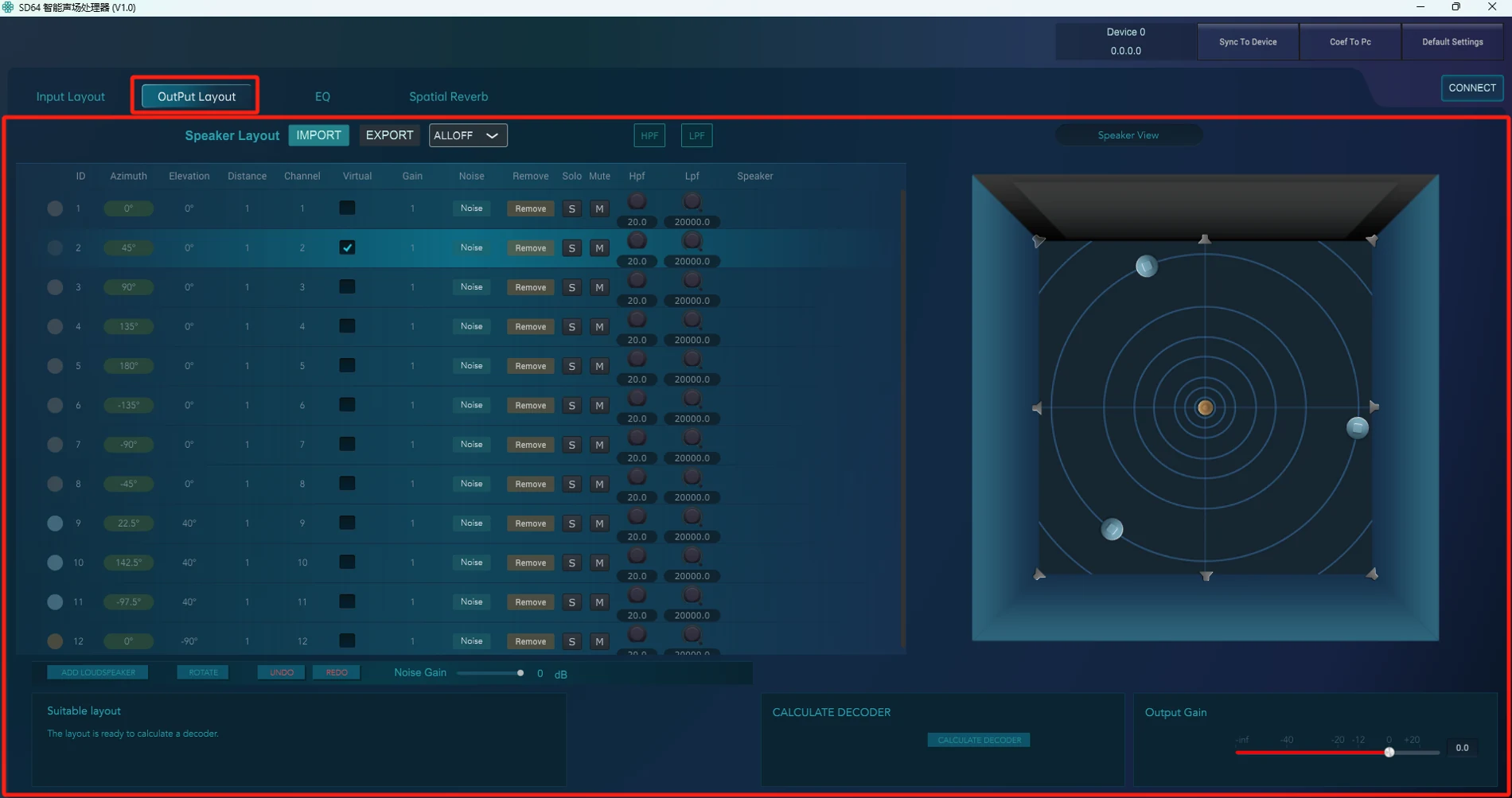This screenshot has height=798, width=1512.
Task: Click the EXPORT button
Action: coord(389,135)
